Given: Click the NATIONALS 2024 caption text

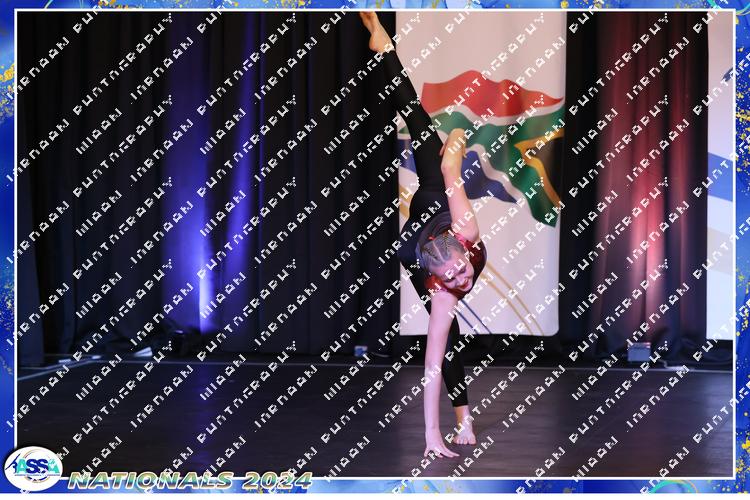Looking at the screenshot, I should pos(190,480).
